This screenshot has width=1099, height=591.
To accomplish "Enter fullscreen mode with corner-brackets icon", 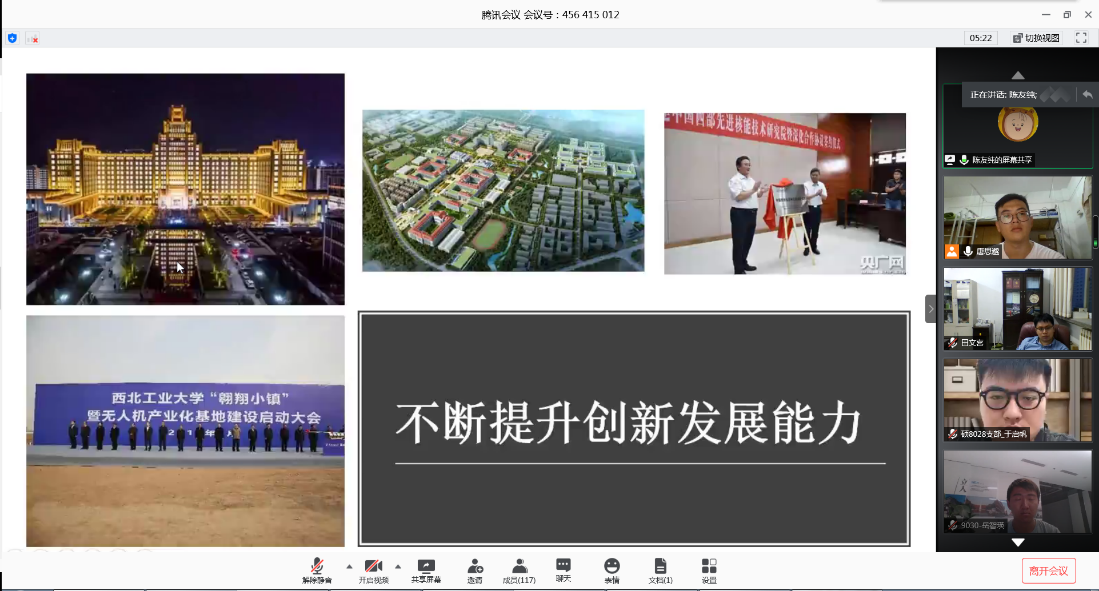I will 1081,38.
